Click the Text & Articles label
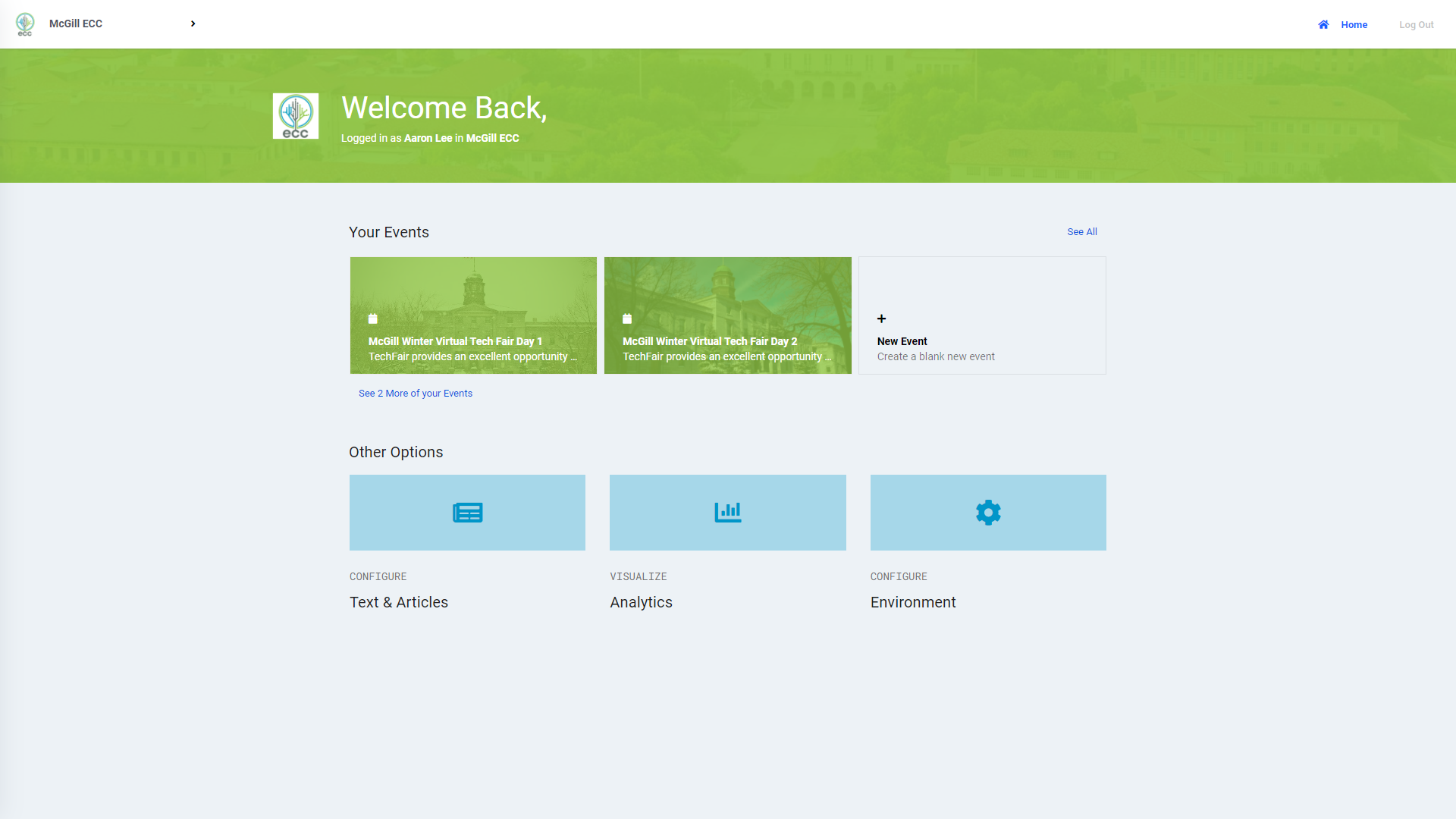 399,602
